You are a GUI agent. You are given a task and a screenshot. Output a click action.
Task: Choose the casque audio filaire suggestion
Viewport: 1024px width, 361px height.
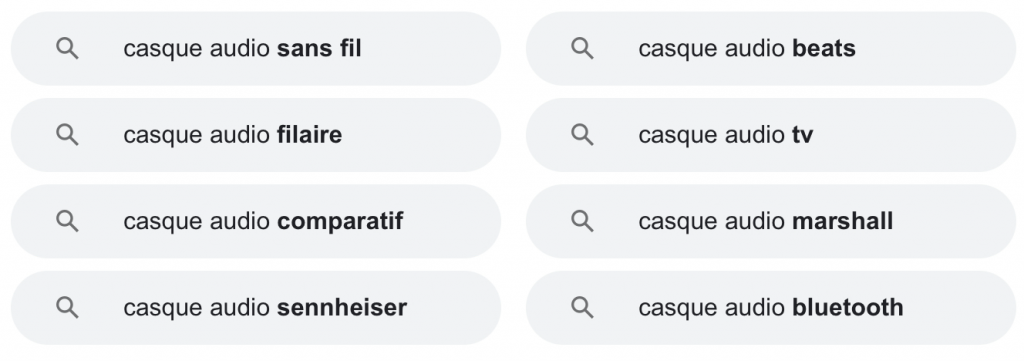(256, 134)
